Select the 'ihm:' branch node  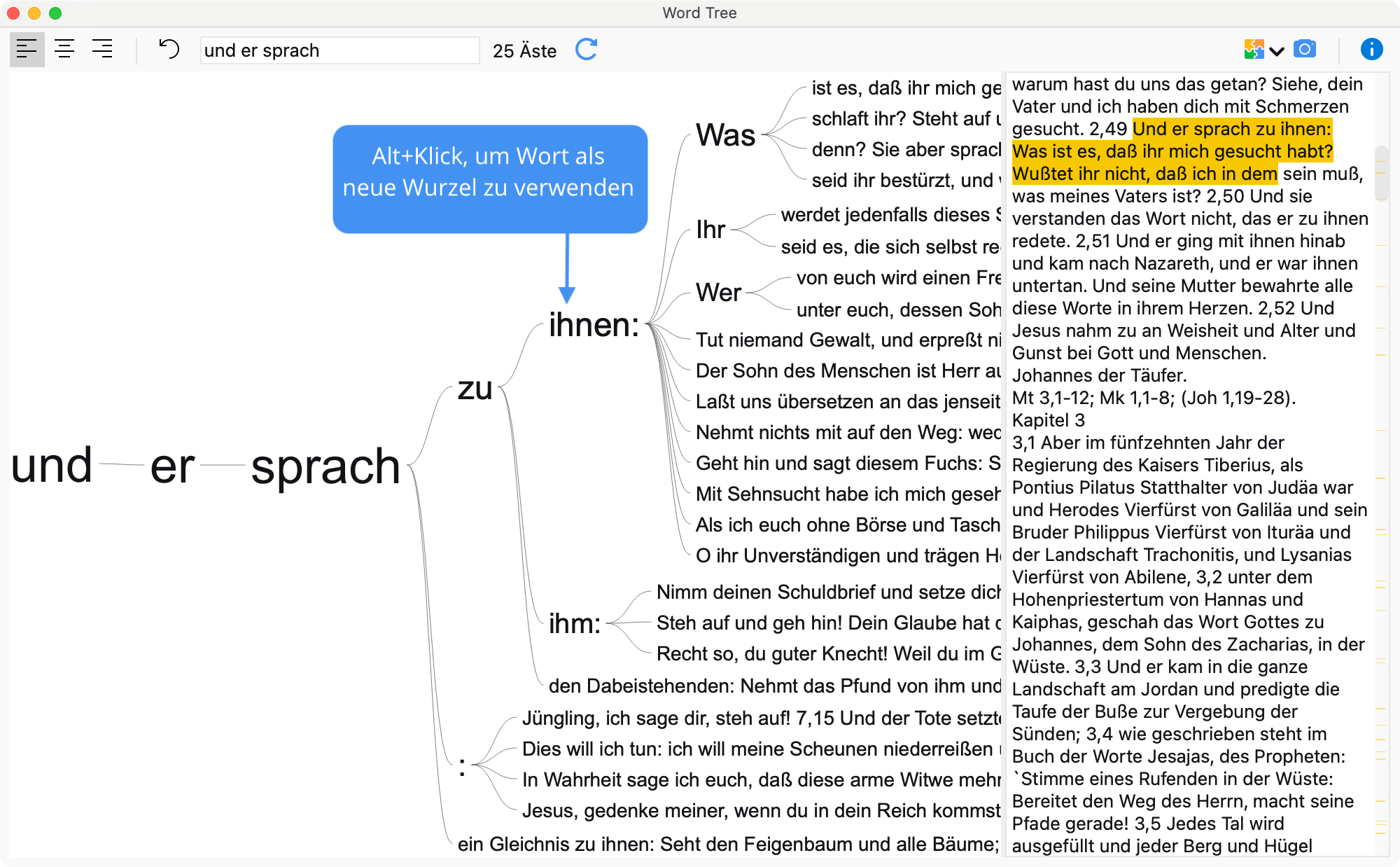pyautogui.click(x=575, y=623)
